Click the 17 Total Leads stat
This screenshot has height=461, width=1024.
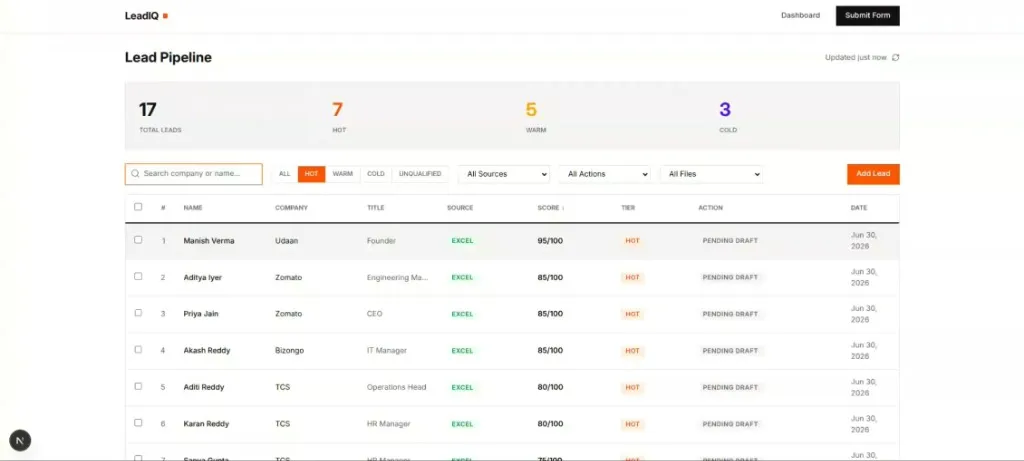coord(160,116)
